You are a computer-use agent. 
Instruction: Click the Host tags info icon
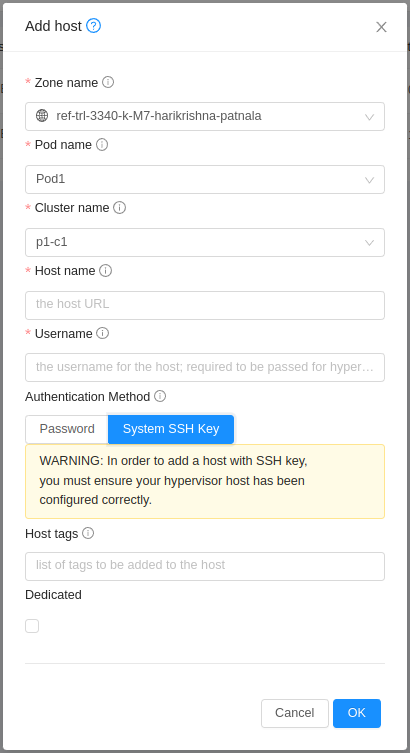[x=88, y=533]
